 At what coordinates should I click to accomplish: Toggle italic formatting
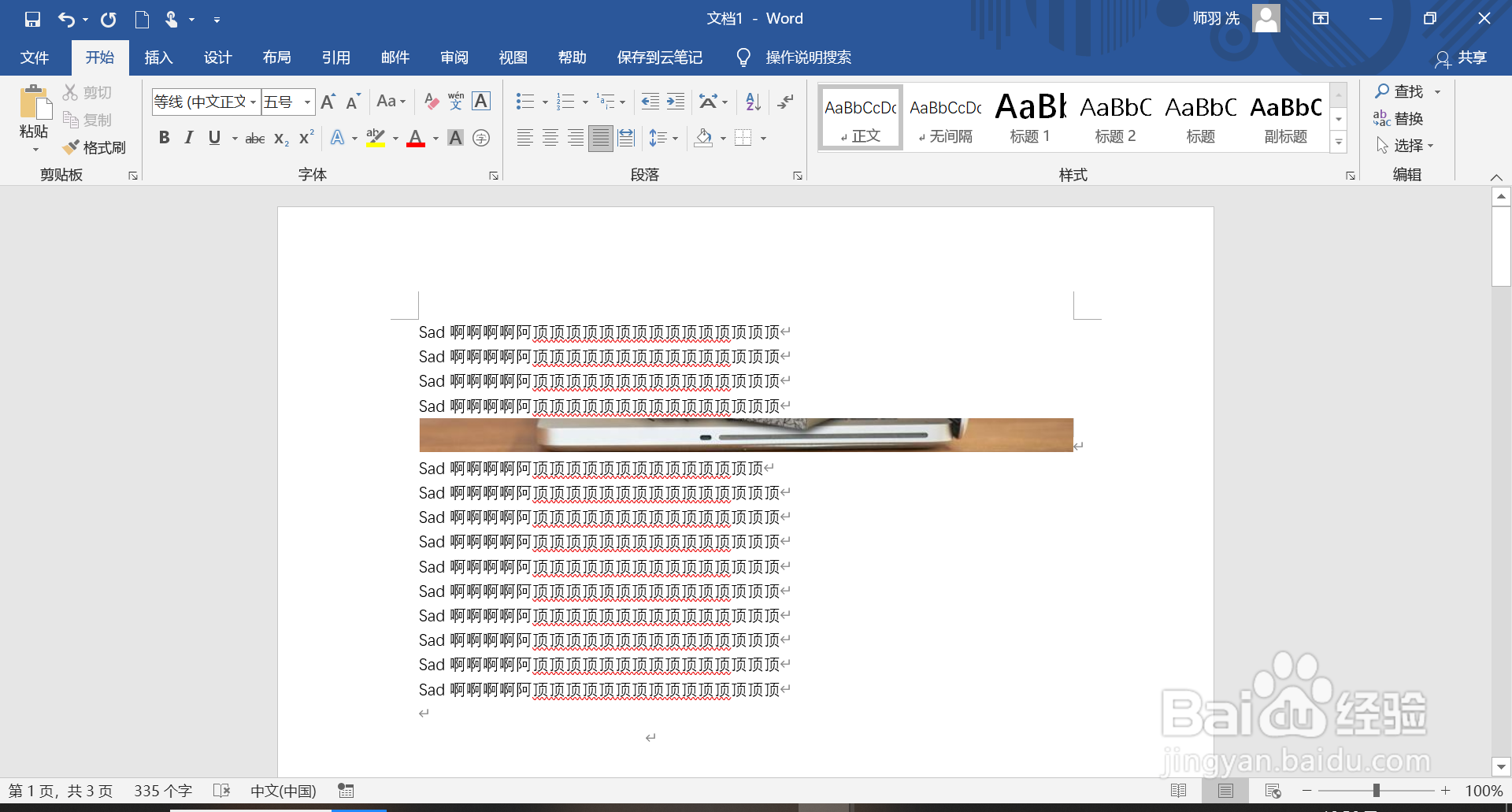point(189,138)
